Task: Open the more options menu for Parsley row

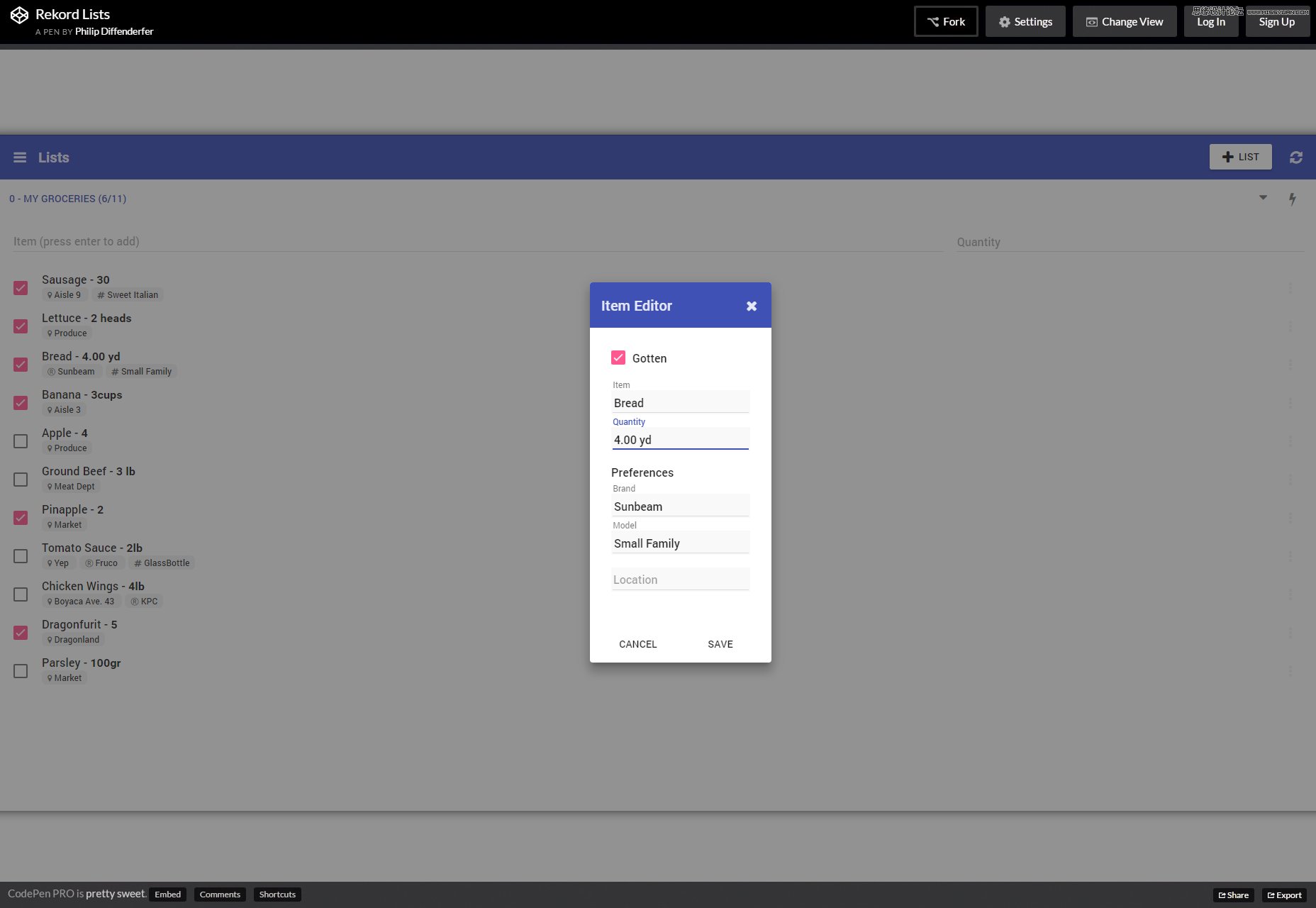Action: [1290, 671]
